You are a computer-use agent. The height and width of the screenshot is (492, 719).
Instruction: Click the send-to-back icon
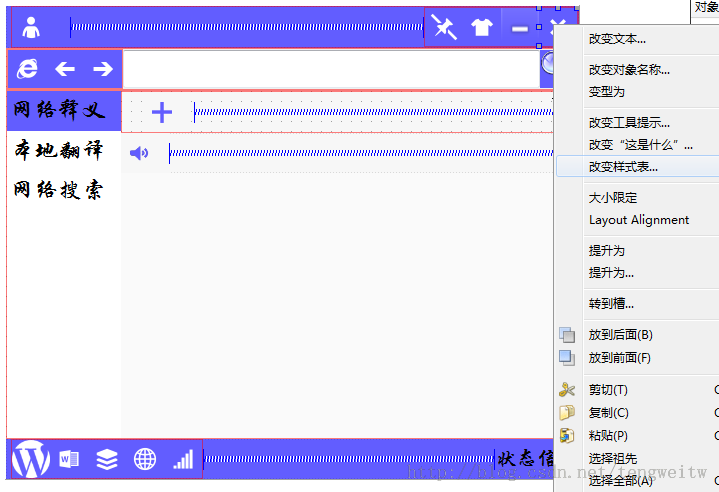[x=567, y=335]
